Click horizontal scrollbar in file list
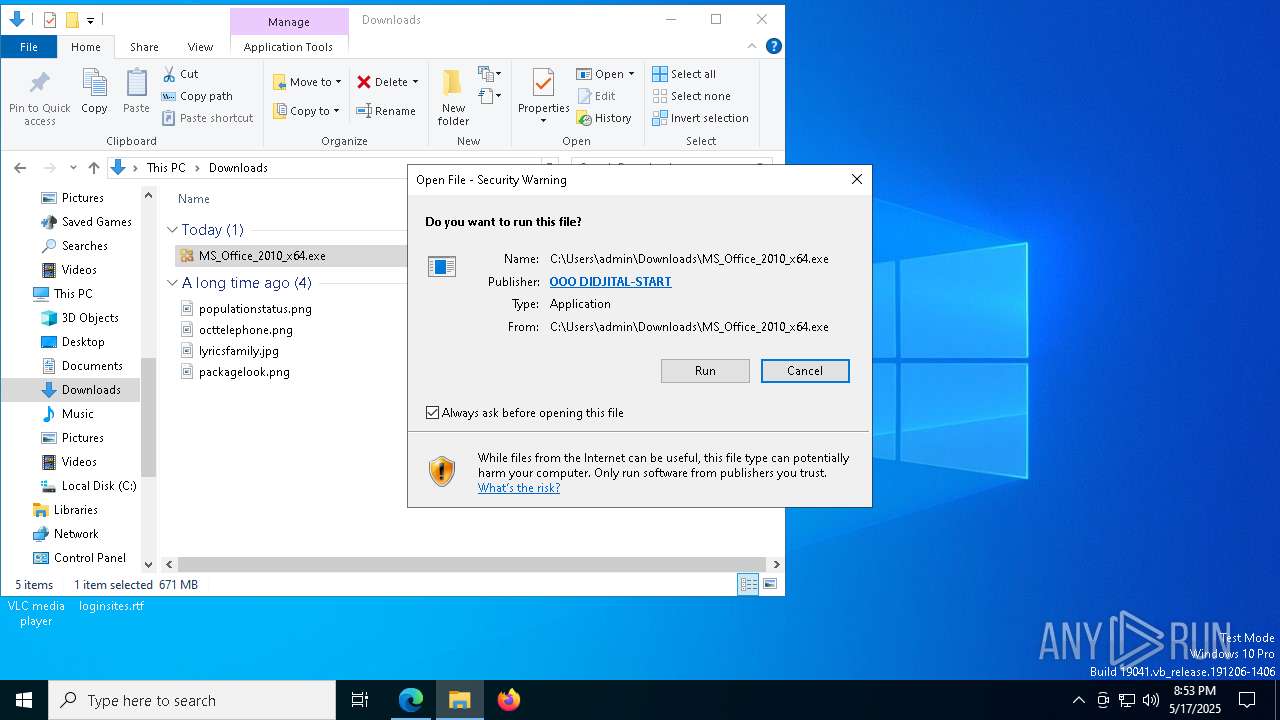Image resolution: width=1280 pixels, height=720 pixels. tap(470, 565)
